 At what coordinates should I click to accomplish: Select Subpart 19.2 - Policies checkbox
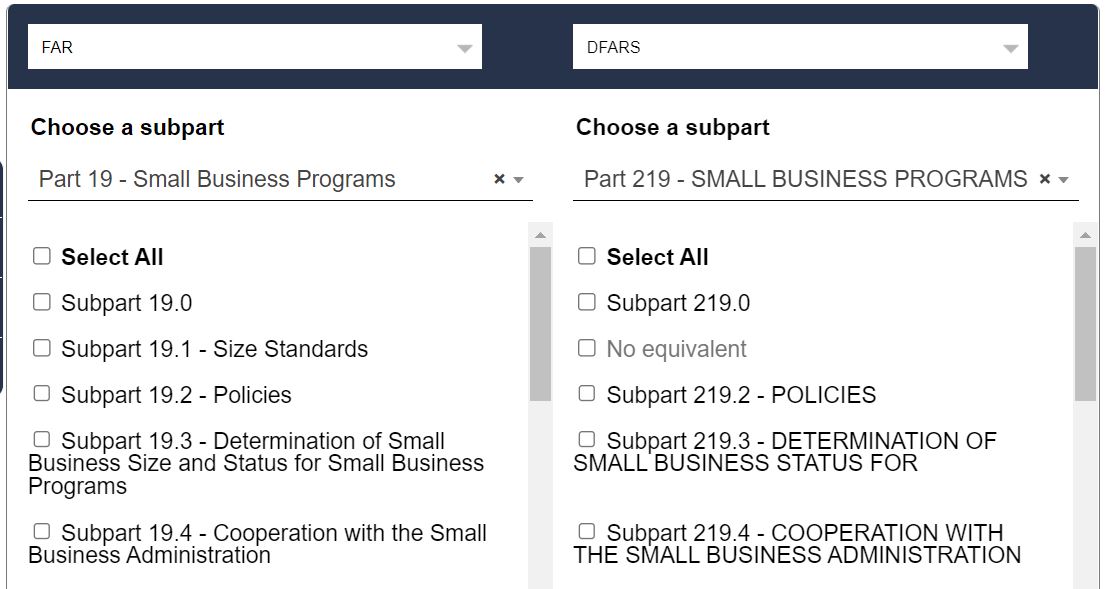tap(42, 394)
